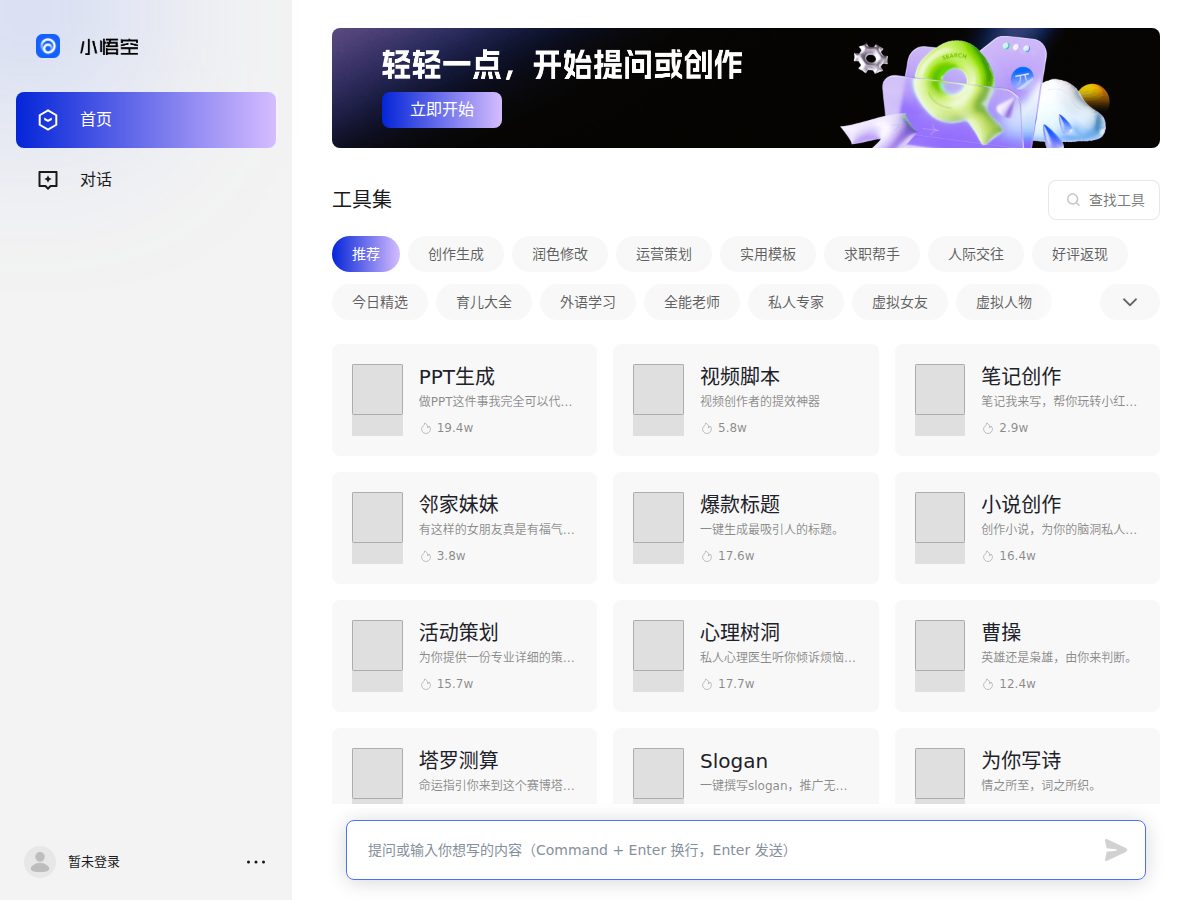Click the flame icon beside 19.4w
The width and height of the screenshot is (1200, 900).
pos(425,428)
